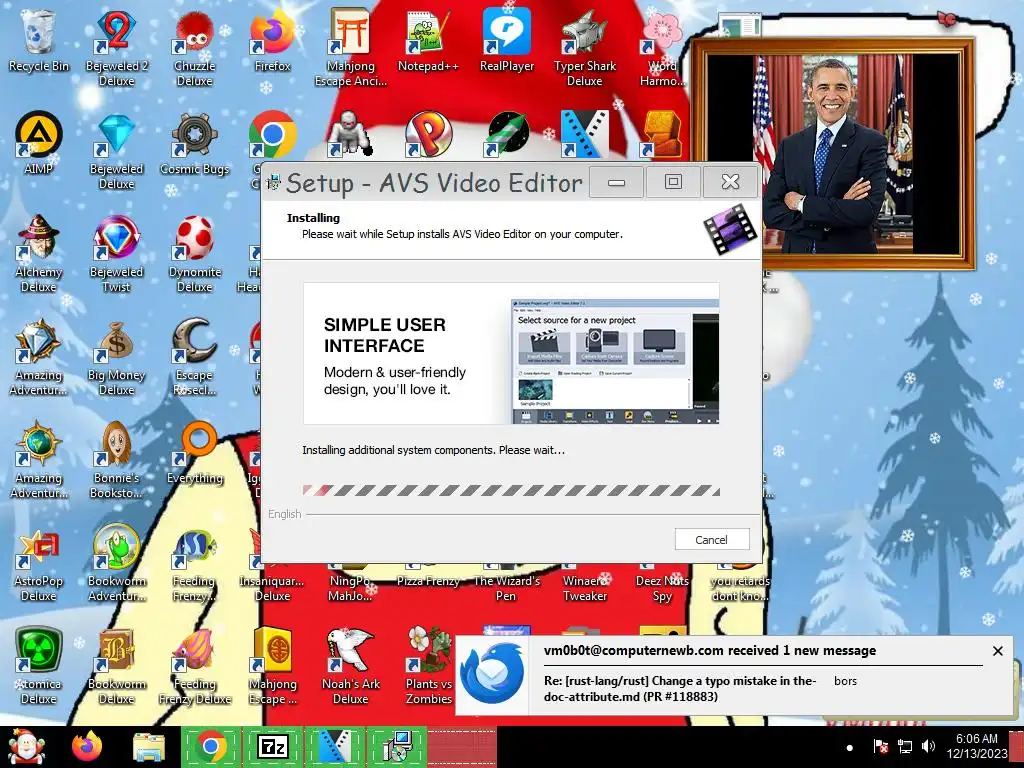Click the Simple User Interface promo image

point(511,353)
